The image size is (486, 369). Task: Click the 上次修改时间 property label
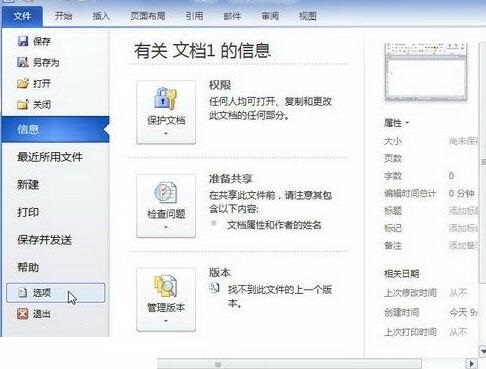point(410,293)
